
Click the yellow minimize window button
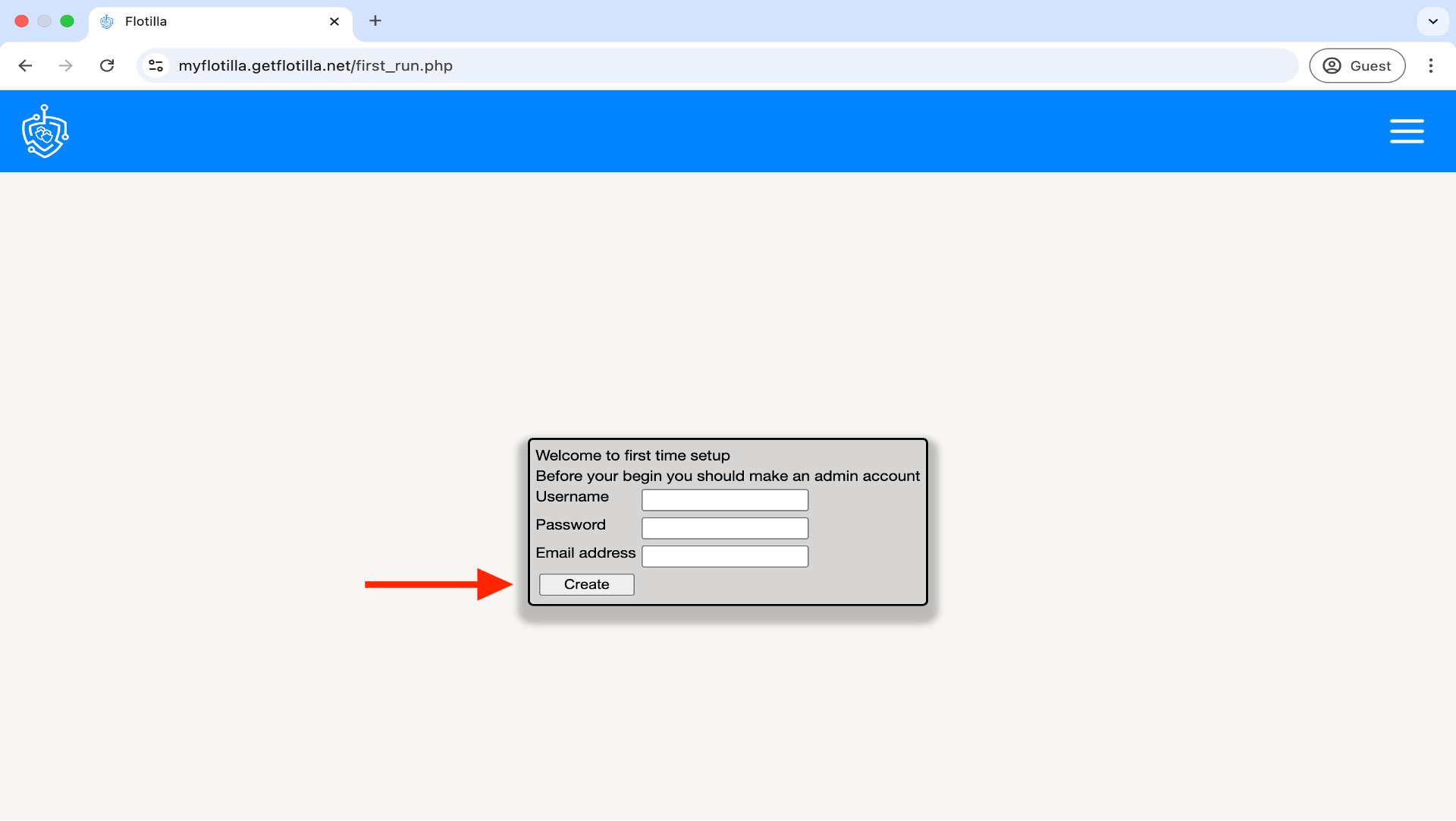click(x=45, y=21)
